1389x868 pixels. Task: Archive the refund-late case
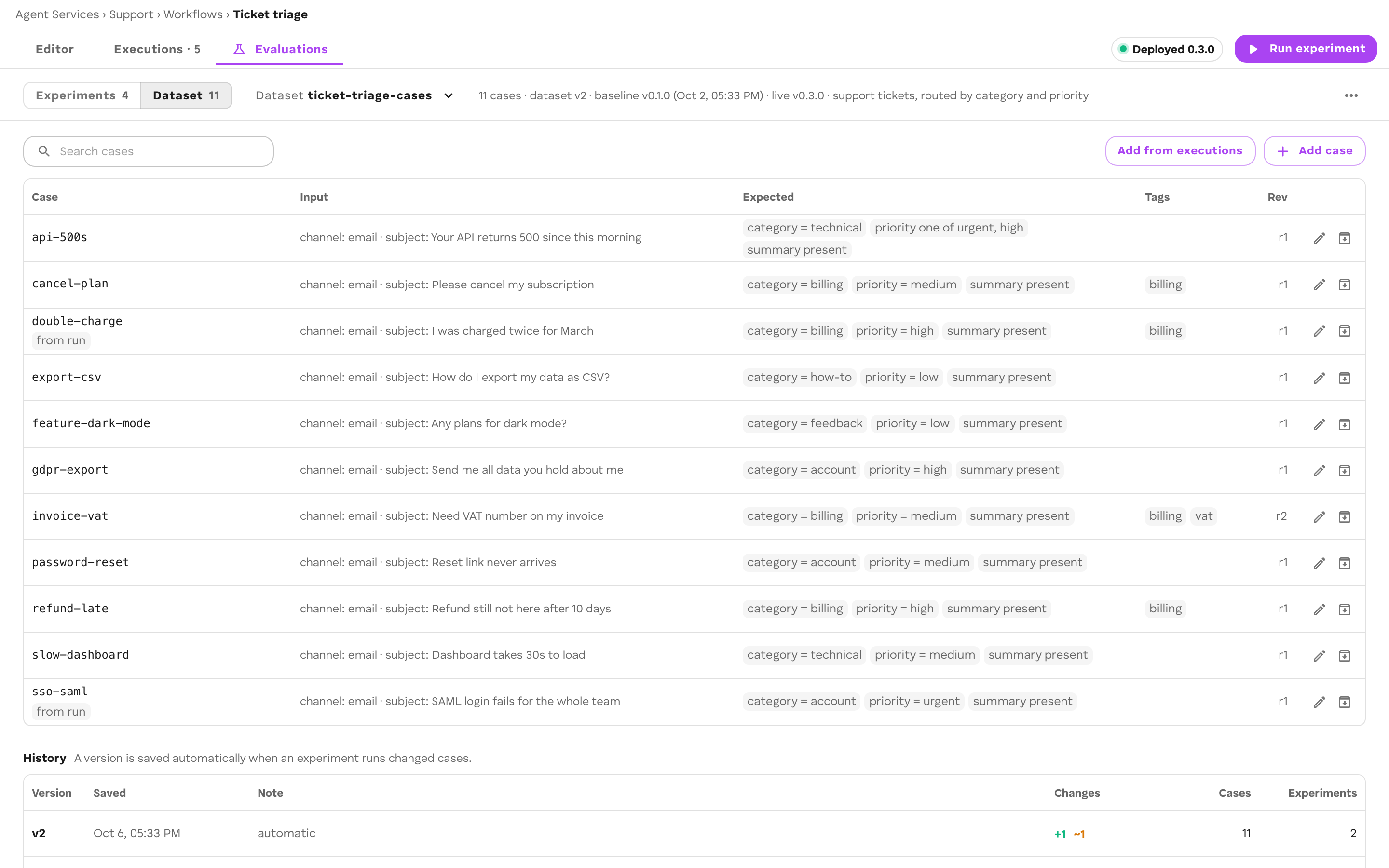(x=1344, y=609)
